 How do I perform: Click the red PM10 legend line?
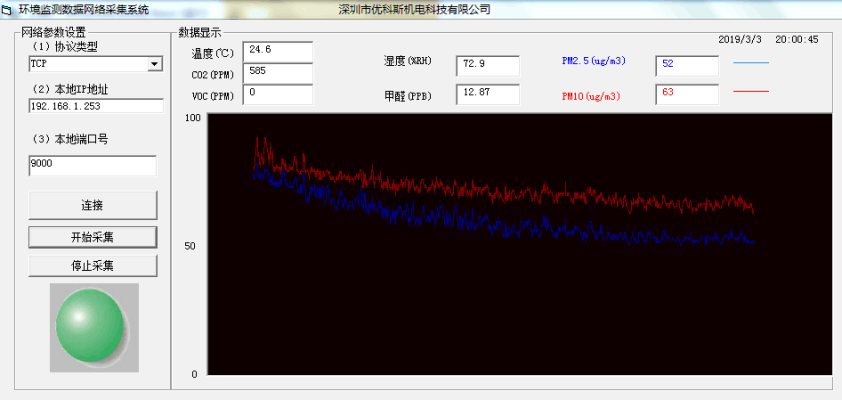(751, 91)
